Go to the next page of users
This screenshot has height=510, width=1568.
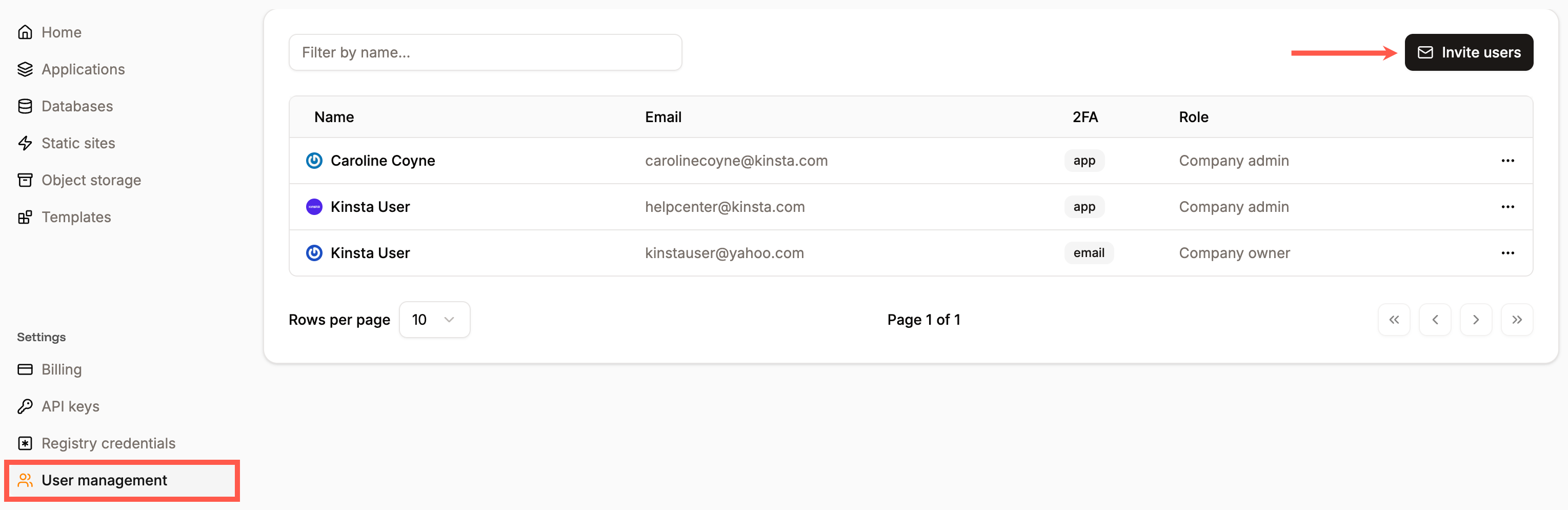point(1476,319)
